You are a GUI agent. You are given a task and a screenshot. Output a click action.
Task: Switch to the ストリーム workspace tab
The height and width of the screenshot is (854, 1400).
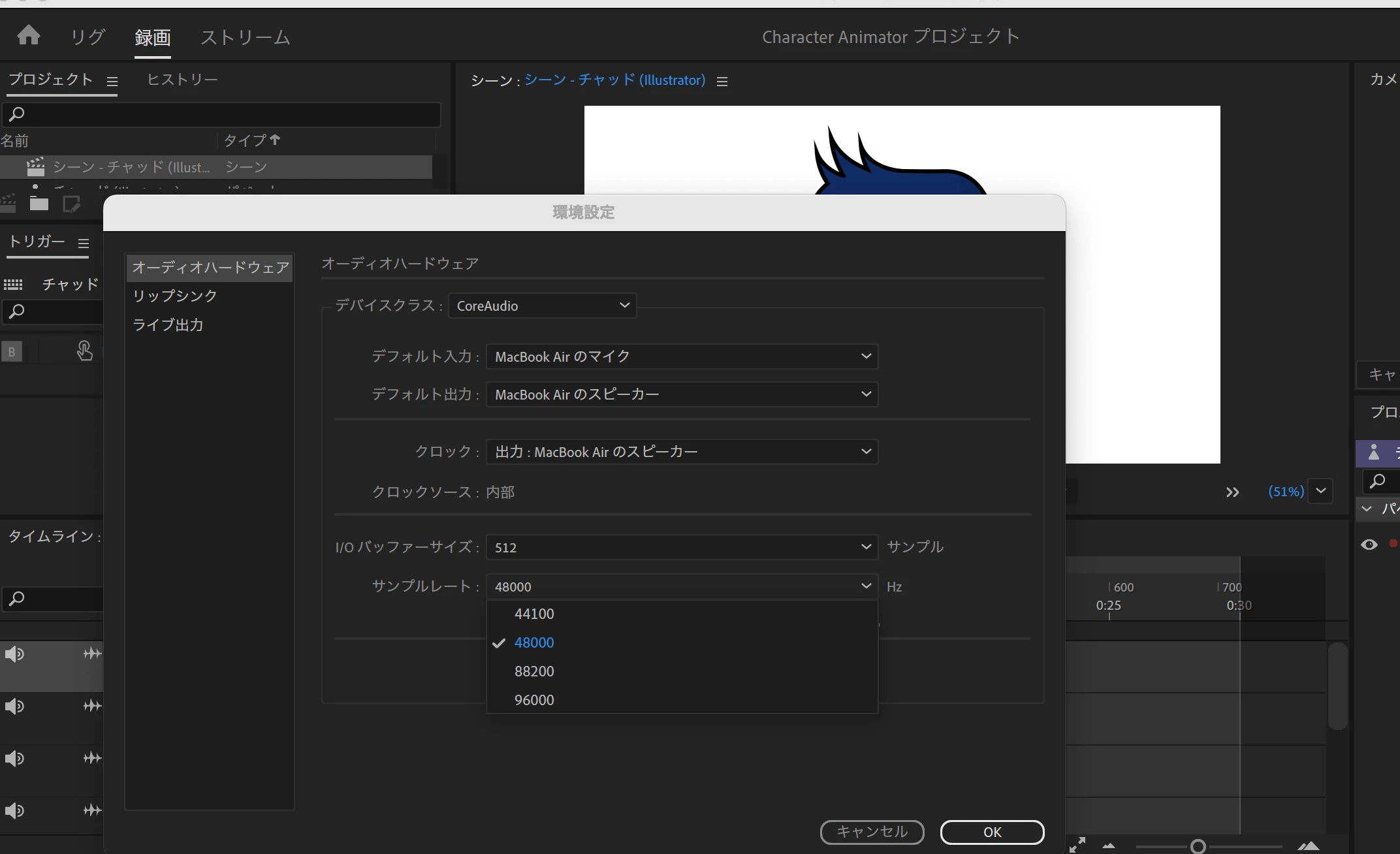245,37
